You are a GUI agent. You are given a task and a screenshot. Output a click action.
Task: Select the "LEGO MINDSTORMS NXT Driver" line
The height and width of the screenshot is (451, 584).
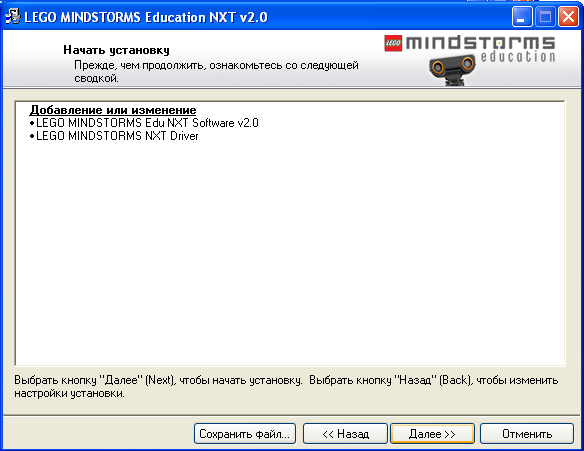click(x=114, y=136)
